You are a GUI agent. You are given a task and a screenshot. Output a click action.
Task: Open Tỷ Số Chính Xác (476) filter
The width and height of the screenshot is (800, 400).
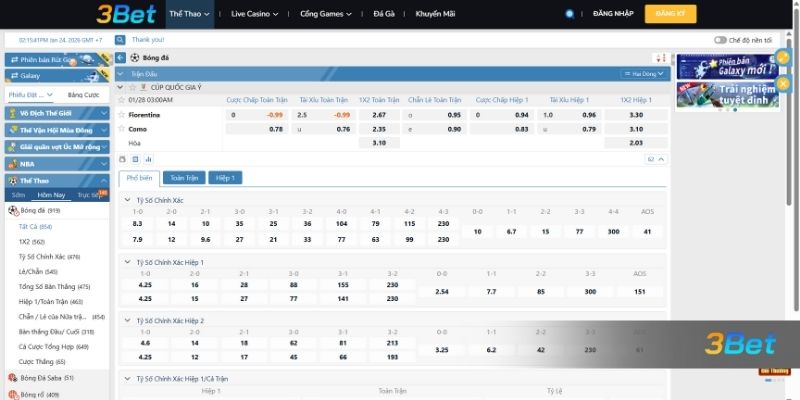pyautogui.click(x=49, y=257)
